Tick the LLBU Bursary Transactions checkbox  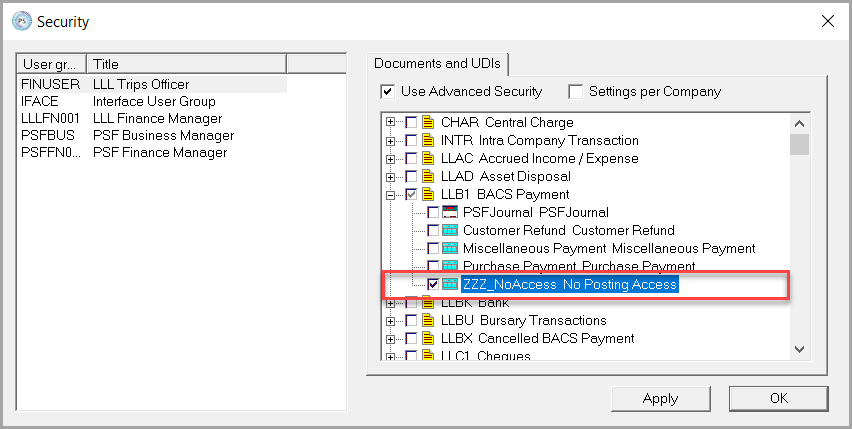411,320
